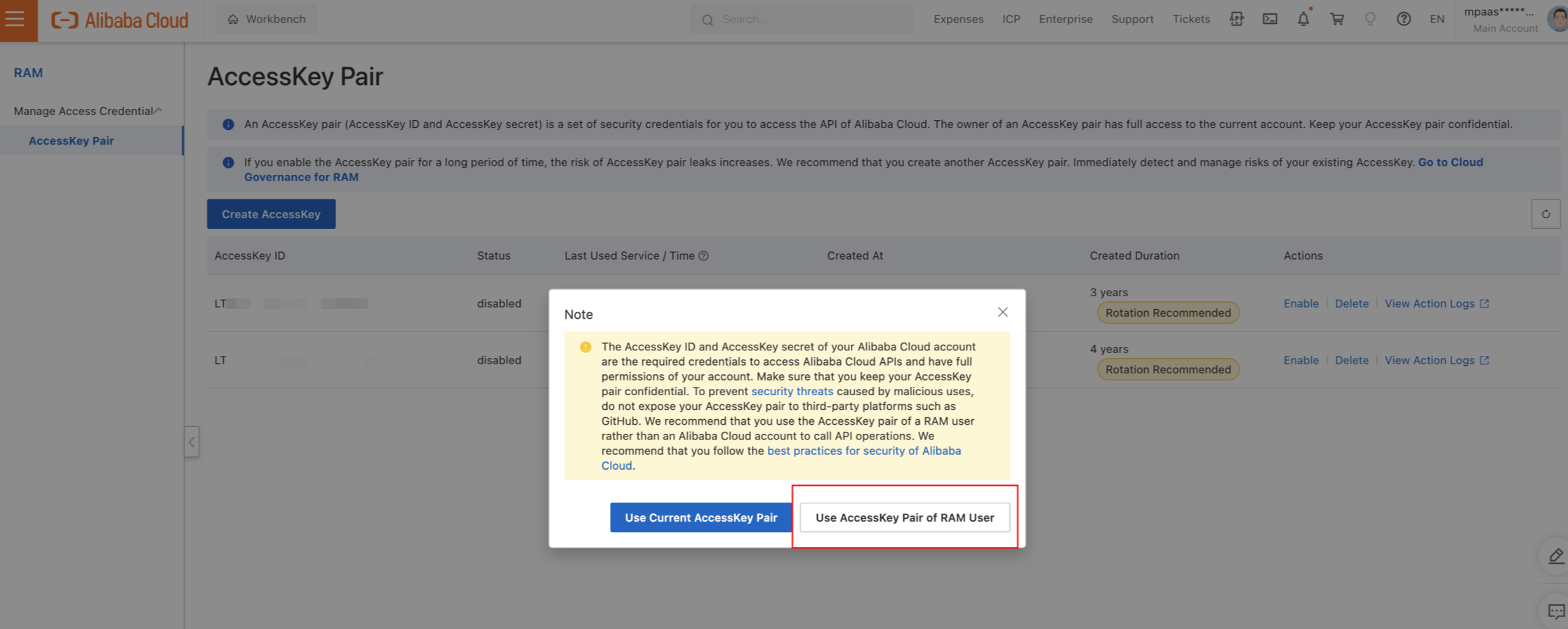Click Rotation Recommended badge for 3 years key
This screenshot has width=1568, height=629.
click(x=1168, y=313)
